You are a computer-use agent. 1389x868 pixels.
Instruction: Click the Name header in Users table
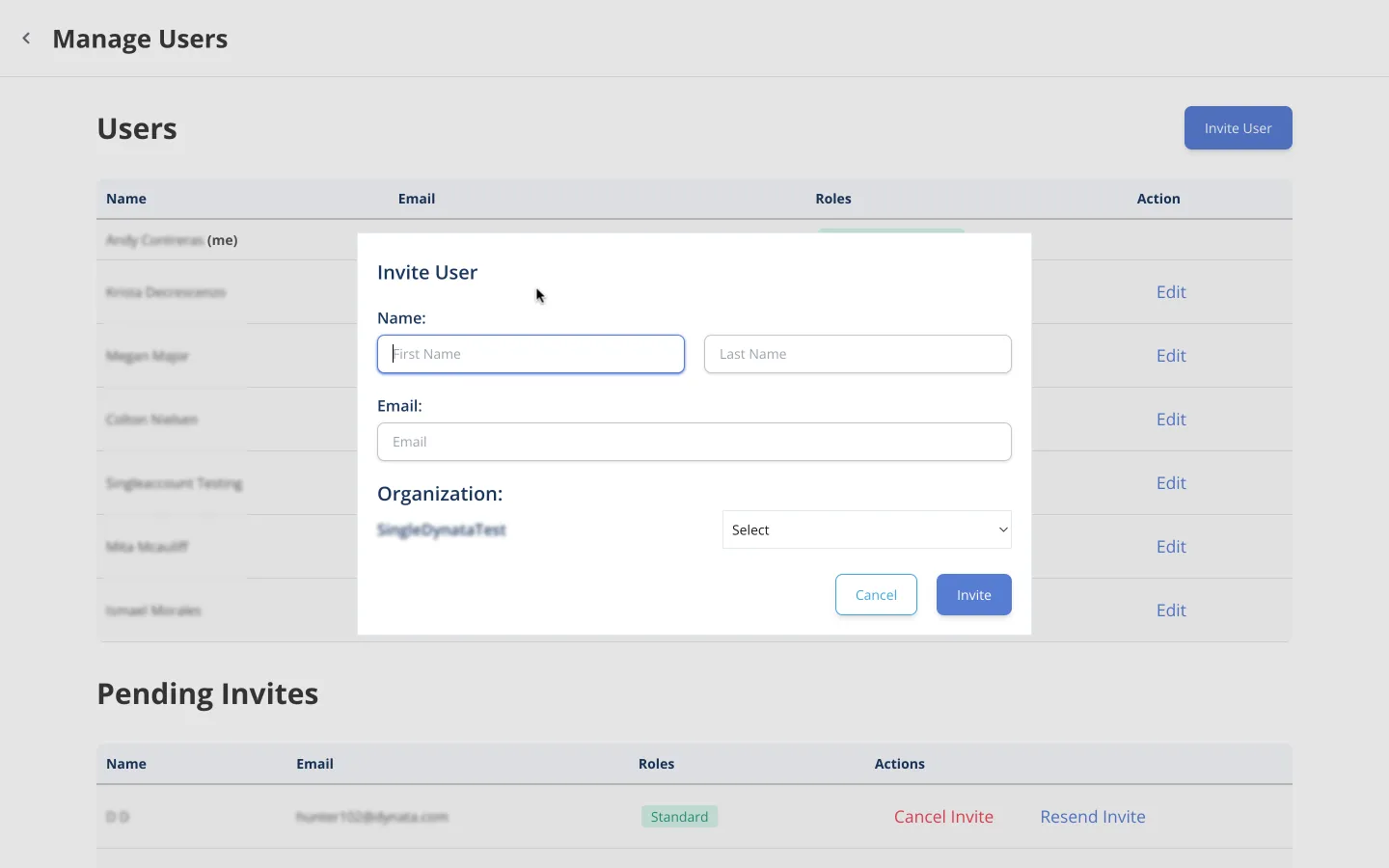(x=126, y=199)
